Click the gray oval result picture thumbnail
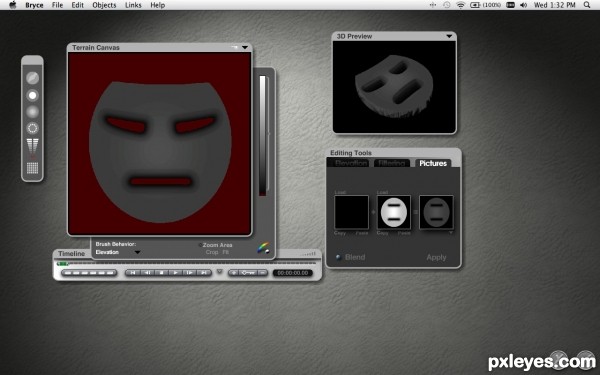The width and height of the screenshot is (600, 375). click(x=436, y=212)
